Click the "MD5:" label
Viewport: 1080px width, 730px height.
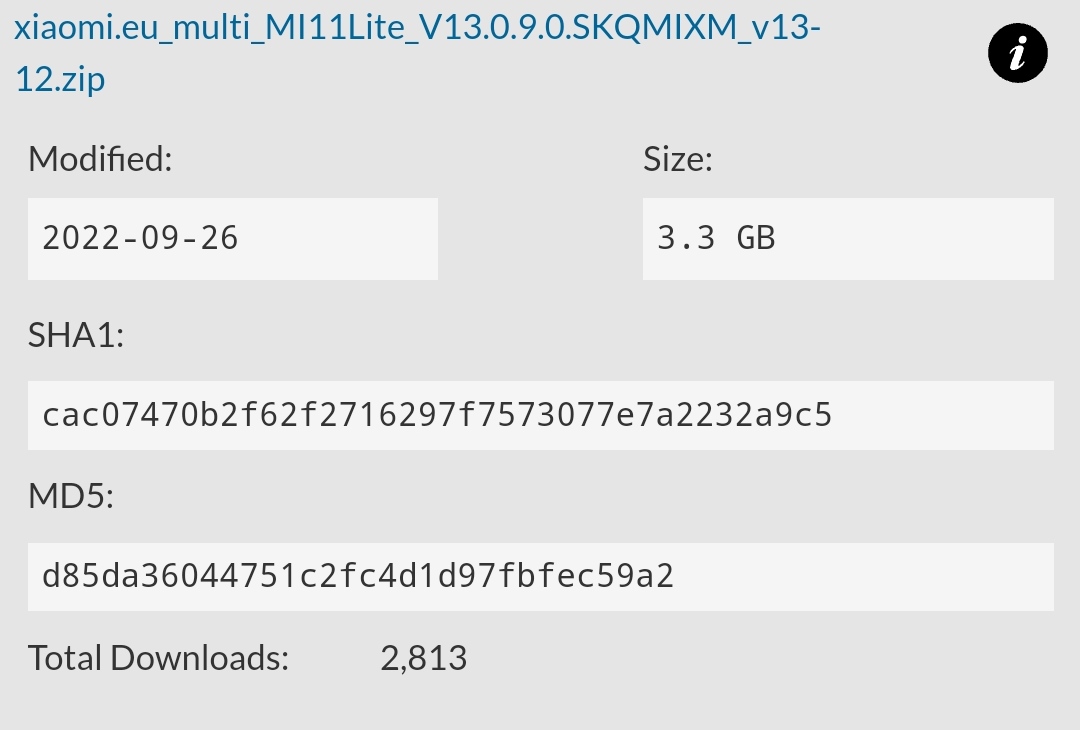[71, 496]
